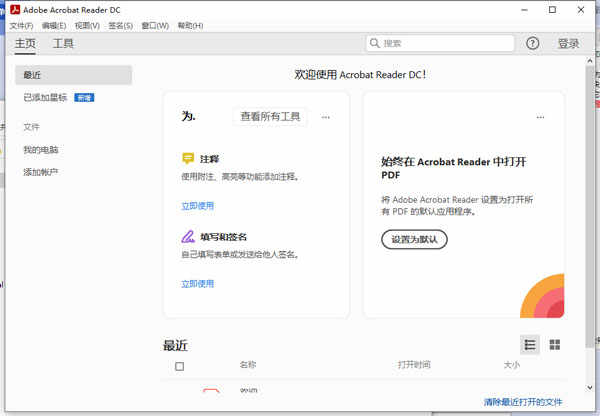Select 添加帐户 in the sidebar
Image resolution: width=600 pixels, height=416 pixels.
pos(41,172)
